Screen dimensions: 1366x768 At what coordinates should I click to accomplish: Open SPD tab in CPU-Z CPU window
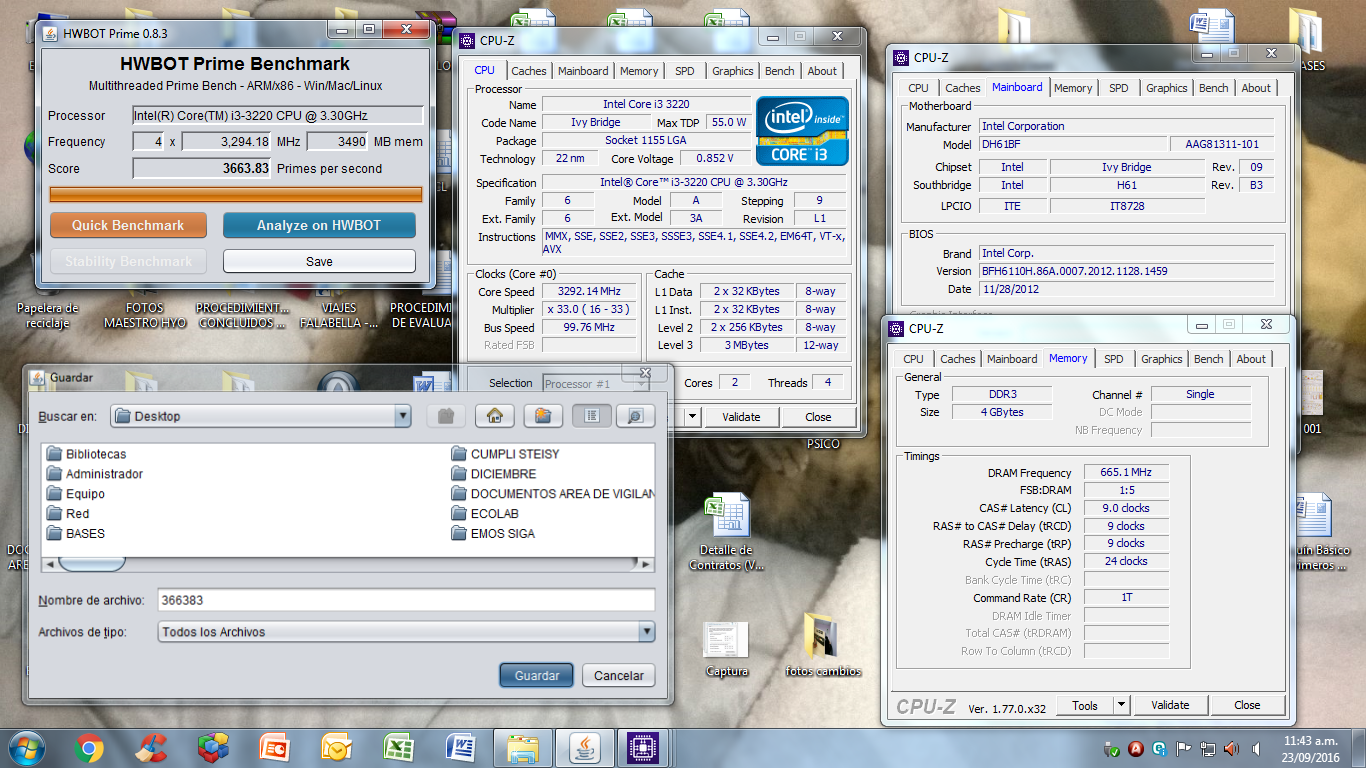(685, 71)
